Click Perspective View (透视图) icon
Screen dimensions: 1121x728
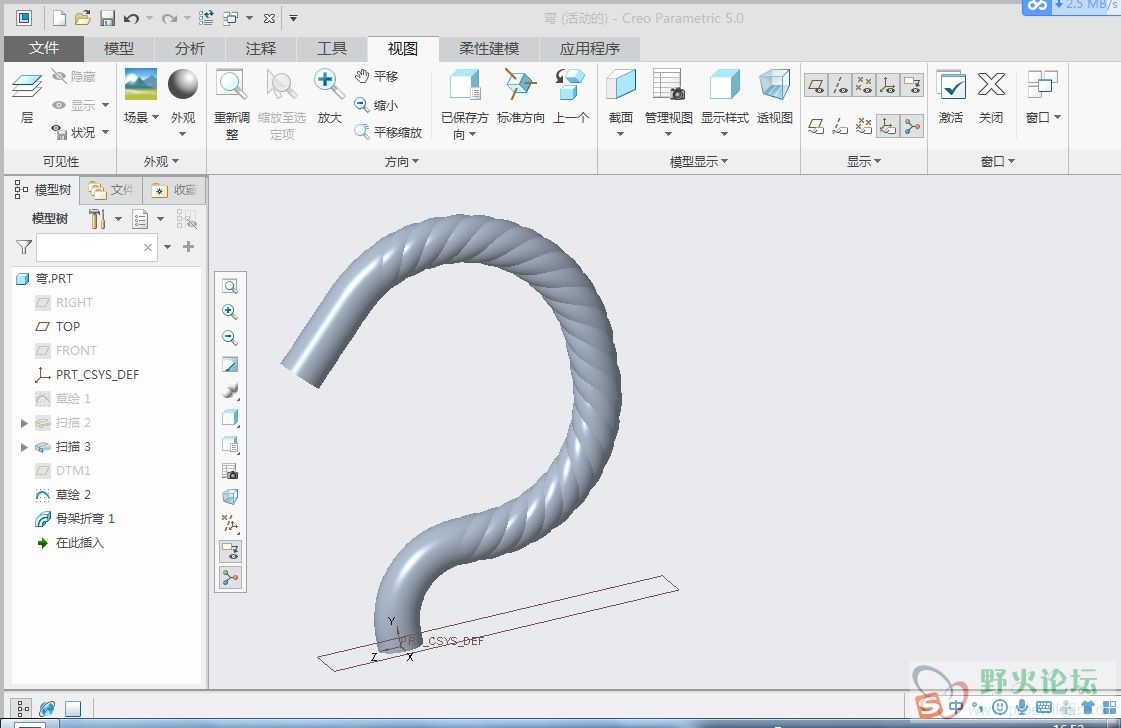774,97
